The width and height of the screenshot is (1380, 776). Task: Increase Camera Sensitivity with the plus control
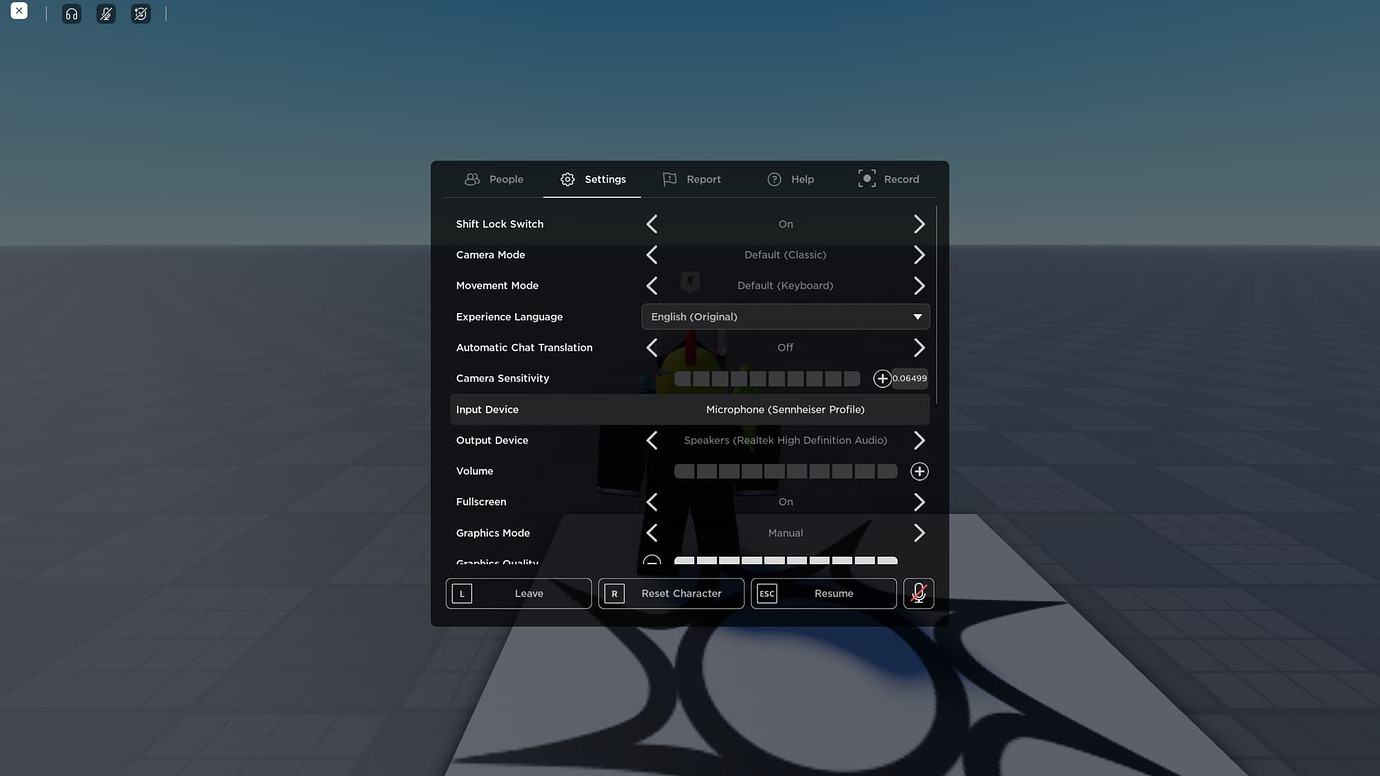(881, 378)
